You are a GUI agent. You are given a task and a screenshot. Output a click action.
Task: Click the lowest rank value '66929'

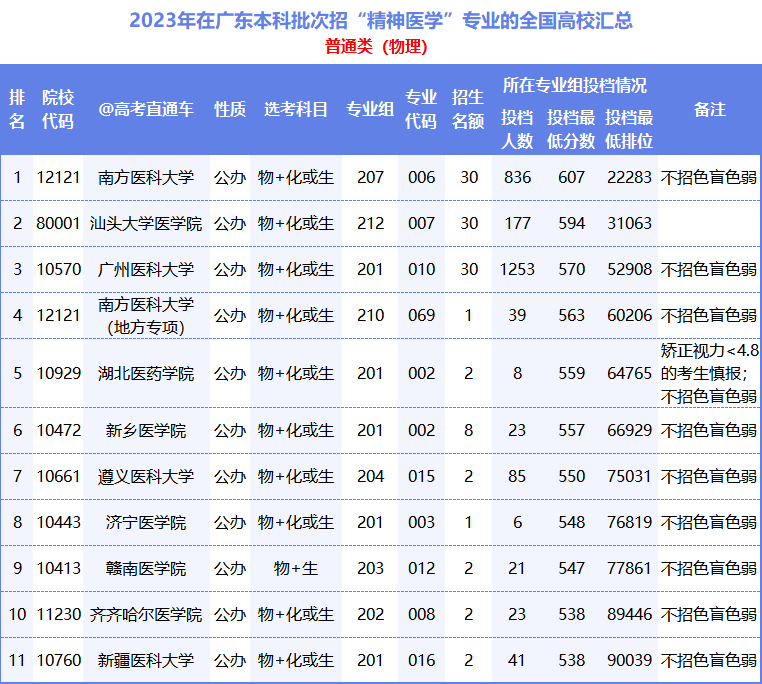629,430
